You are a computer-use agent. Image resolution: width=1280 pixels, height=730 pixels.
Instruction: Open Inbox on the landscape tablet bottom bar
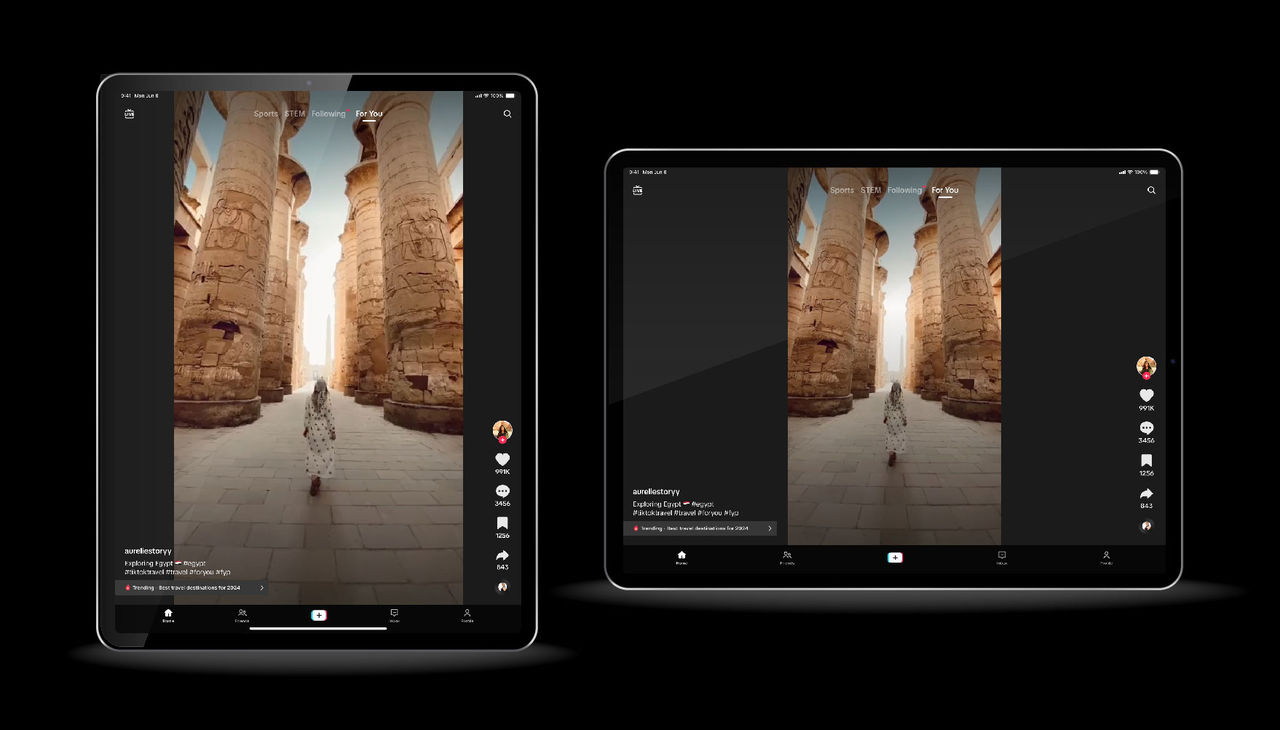pos(1001,556)
